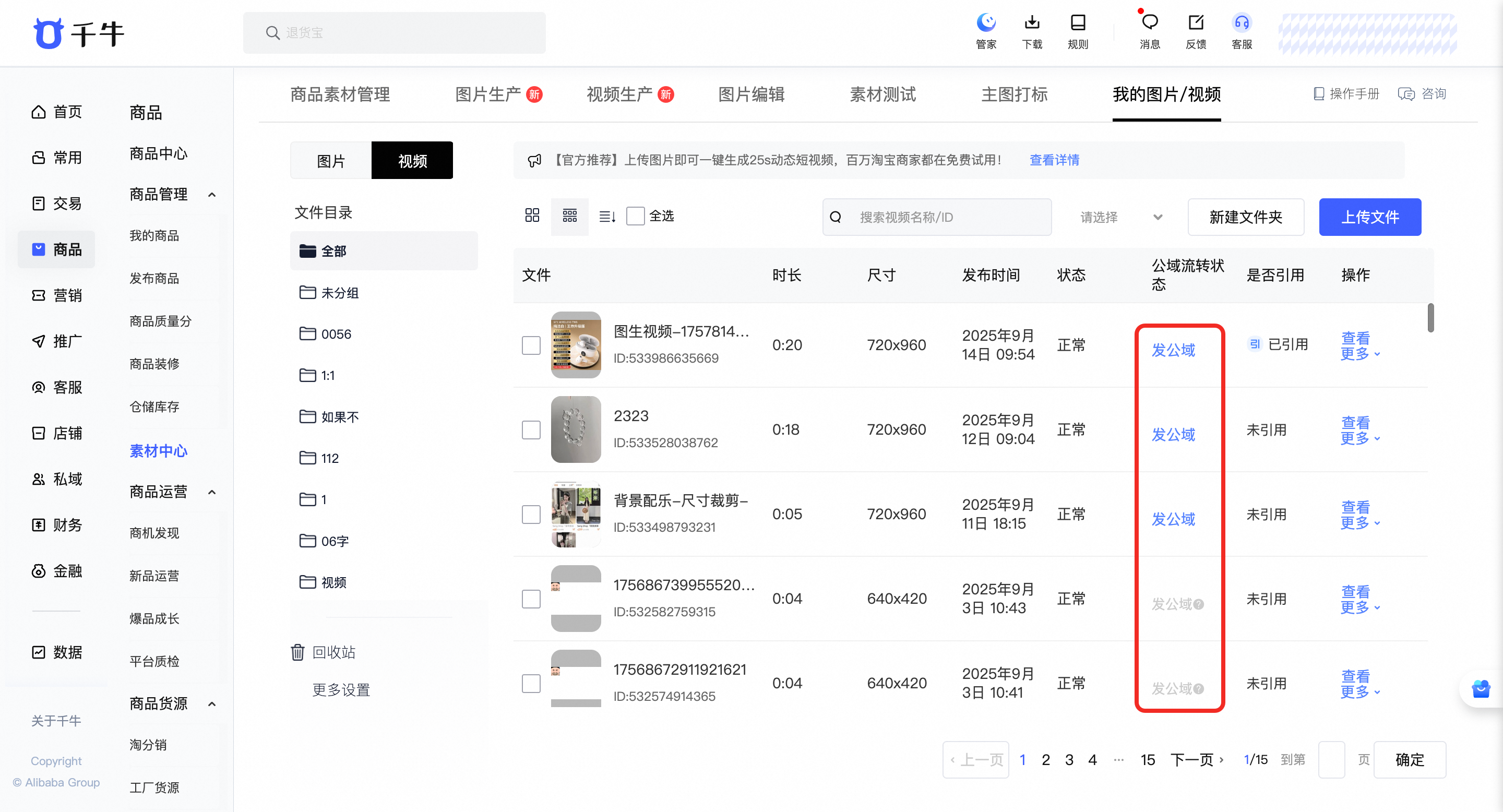The height and width of the screenshot is (812, 1503).
Task: Click the sort order icon
Action: [607, 217]
